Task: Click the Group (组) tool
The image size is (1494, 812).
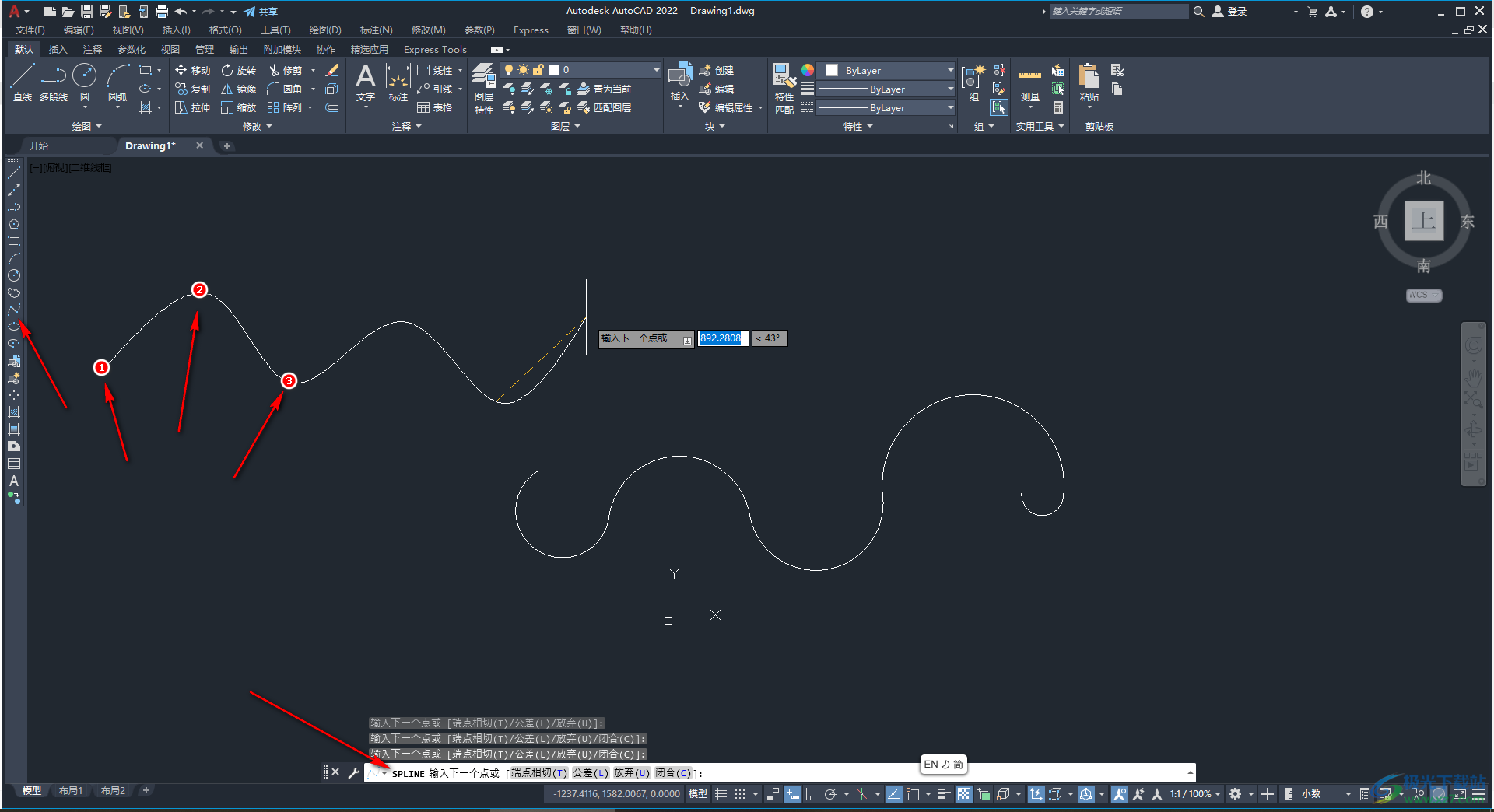Action: click(973, 82)
